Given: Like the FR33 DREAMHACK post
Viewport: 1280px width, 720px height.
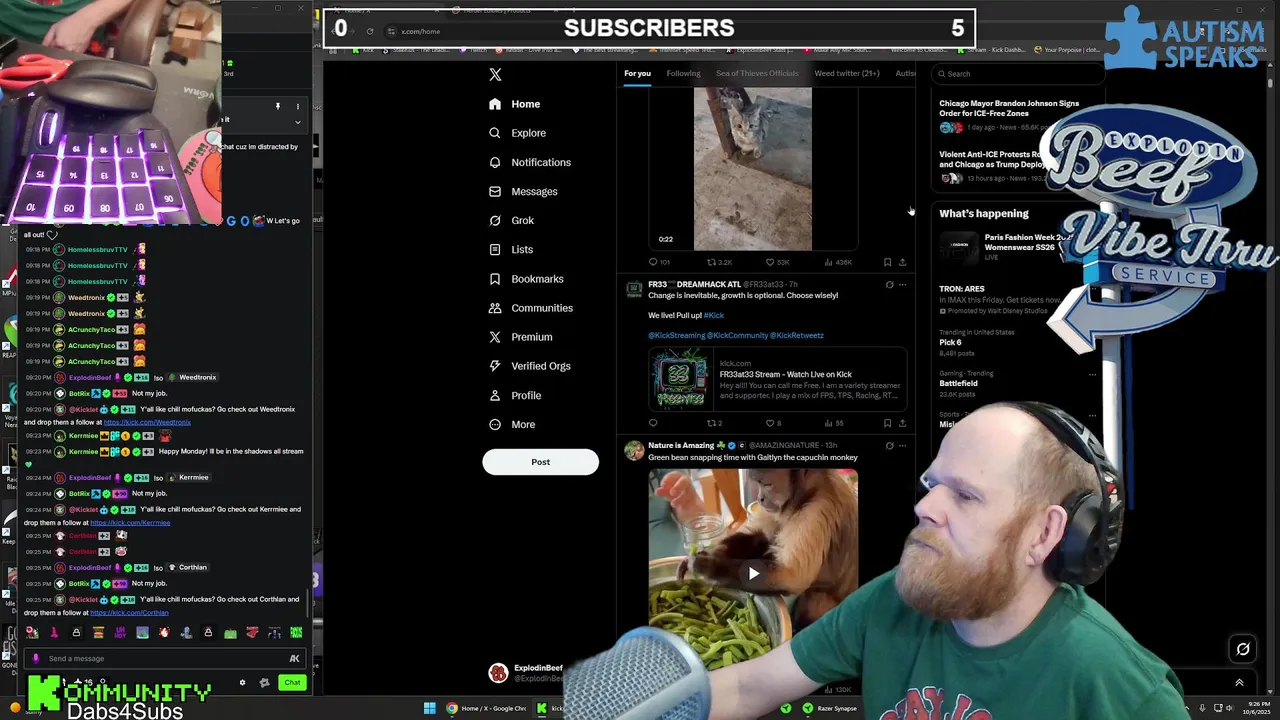Looking at the screenshot, I should point(773,423).
